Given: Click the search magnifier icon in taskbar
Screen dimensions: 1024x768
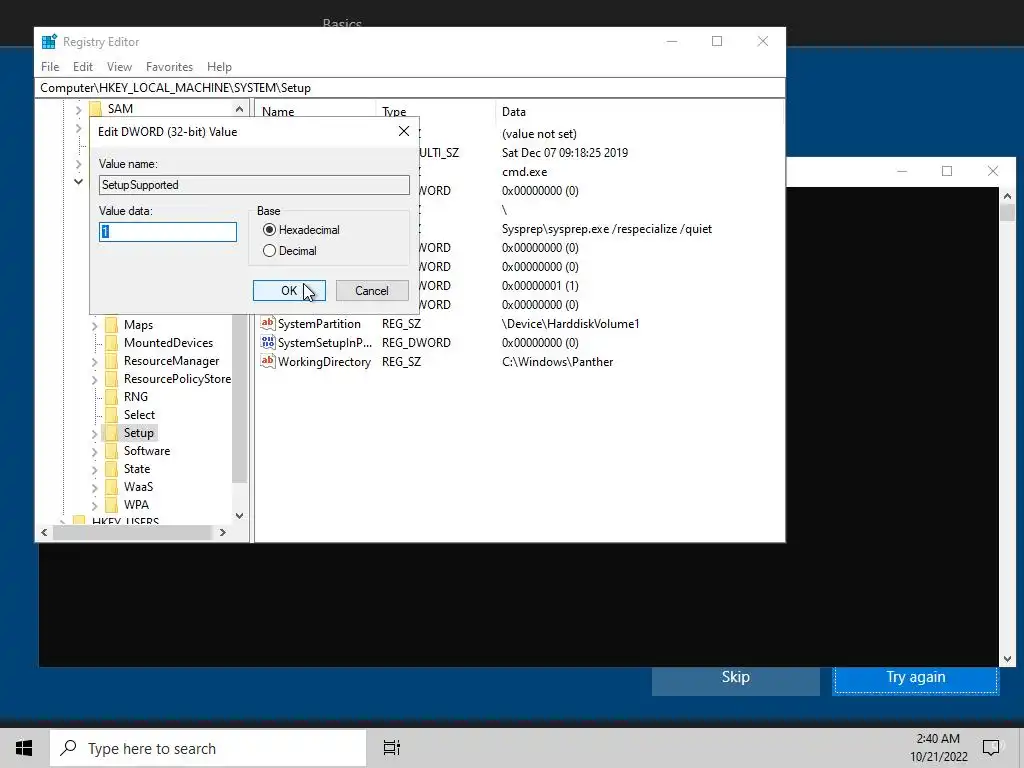Looking at the screenshot, I should click(x=69, y=748).
